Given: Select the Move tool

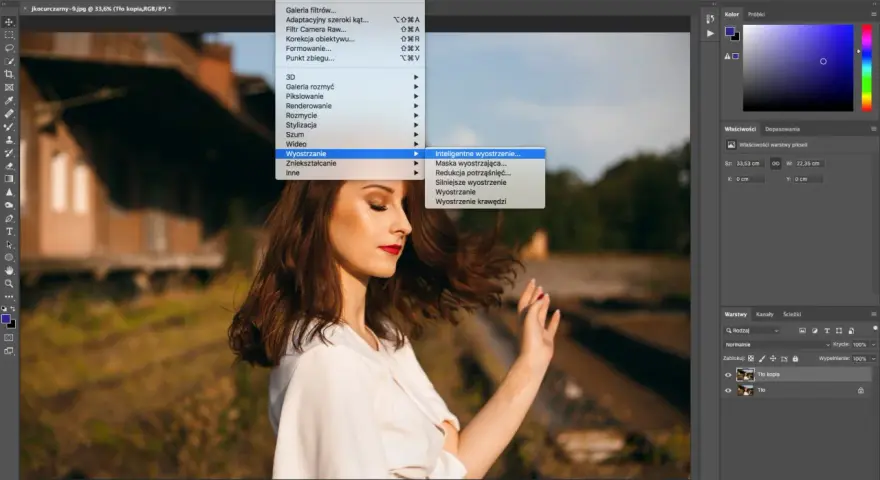Looking at the screenshot, I should [9, 22].
